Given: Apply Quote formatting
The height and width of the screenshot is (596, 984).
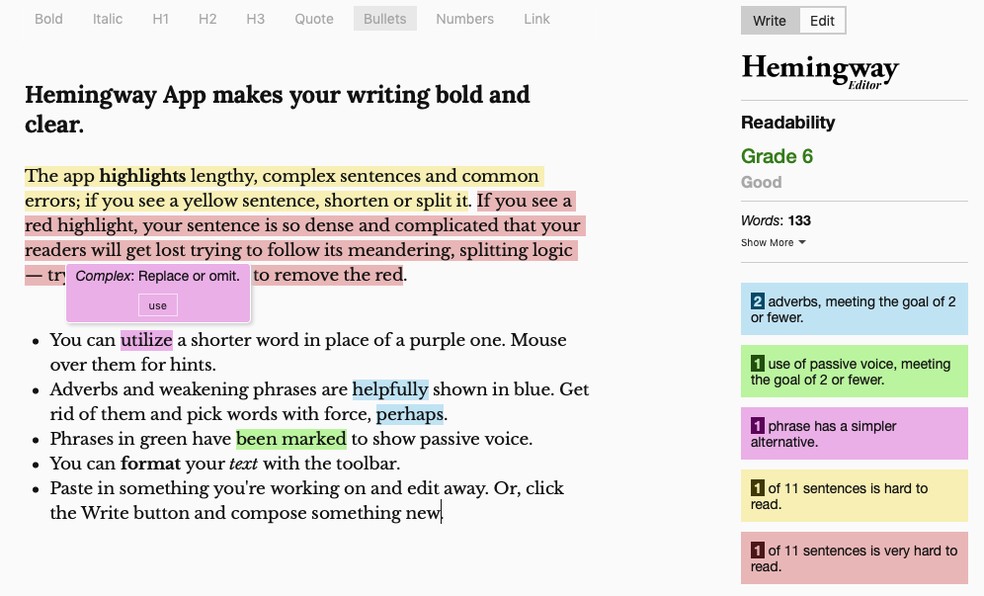Looking at the screenshot, I should pyautogui.click(x=314, y=19).
